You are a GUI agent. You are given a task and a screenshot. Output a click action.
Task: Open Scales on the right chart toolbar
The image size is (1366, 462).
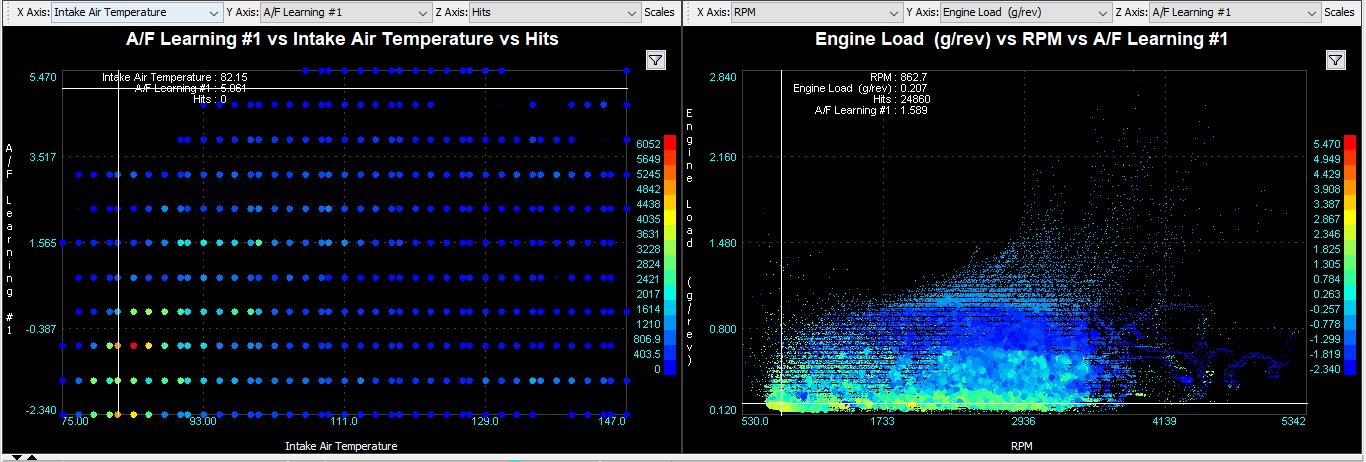click(1340, 13)
